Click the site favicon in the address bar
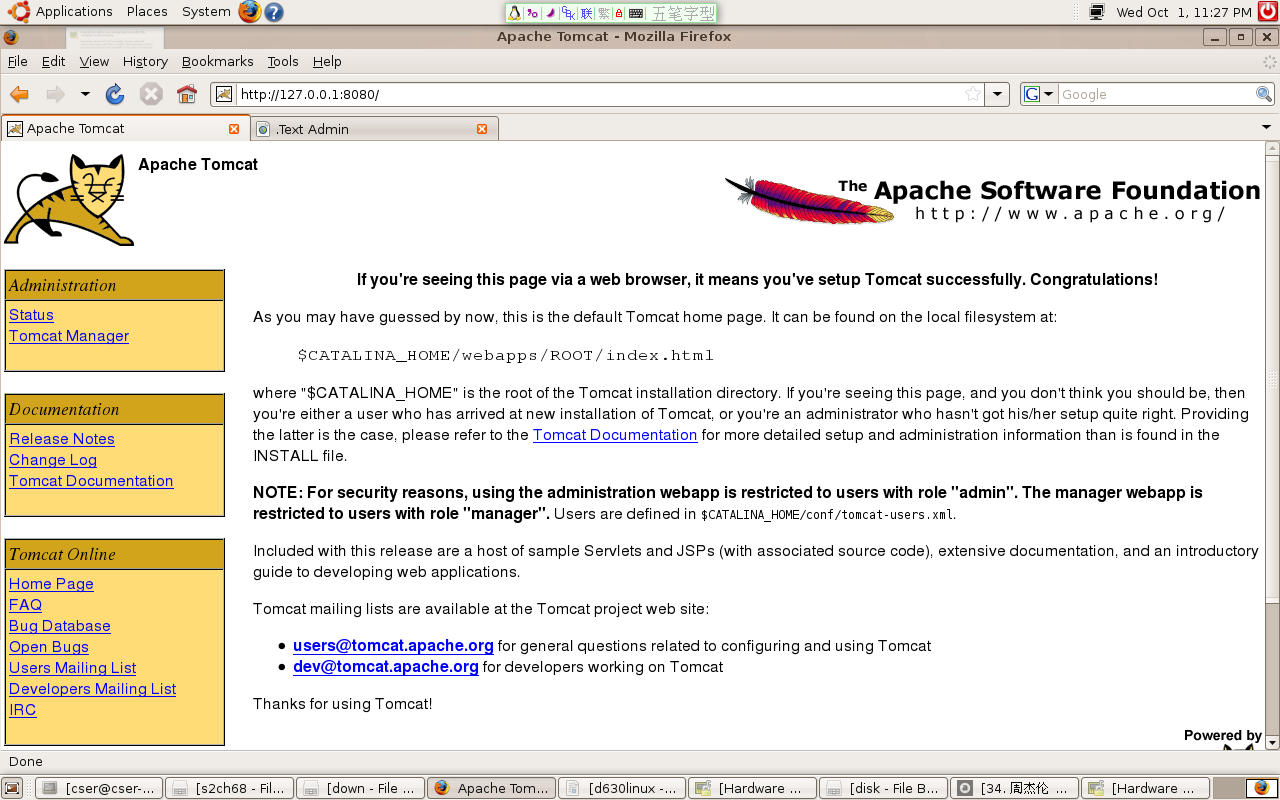This screenshot has width=1280, height=800. click(x=224, y=94)
